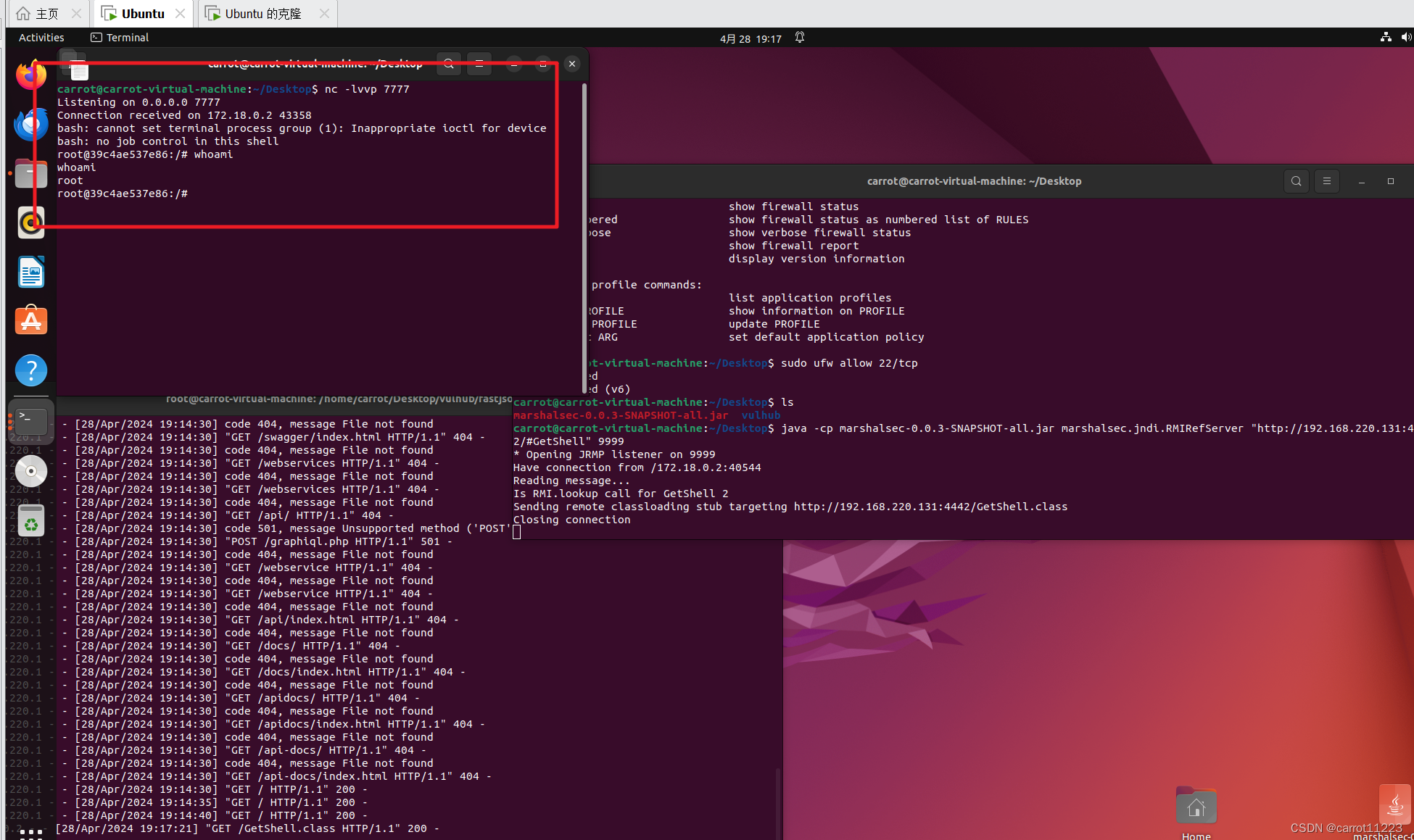Click search icon in nc terminal window
This screenshot has width=1414, height=840.
449,64
